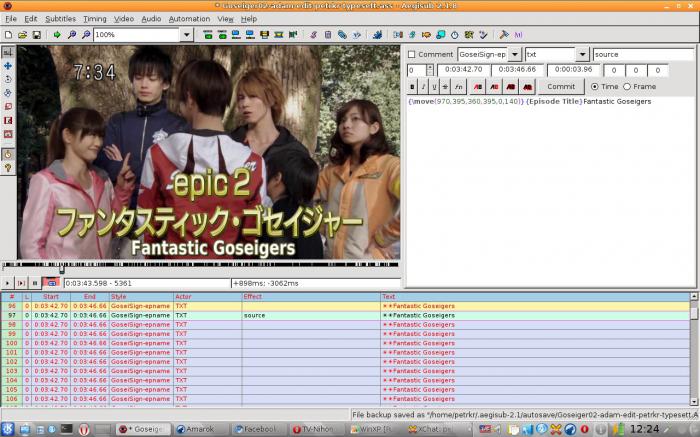Open the KDE application launcher menu

(8, 429)
